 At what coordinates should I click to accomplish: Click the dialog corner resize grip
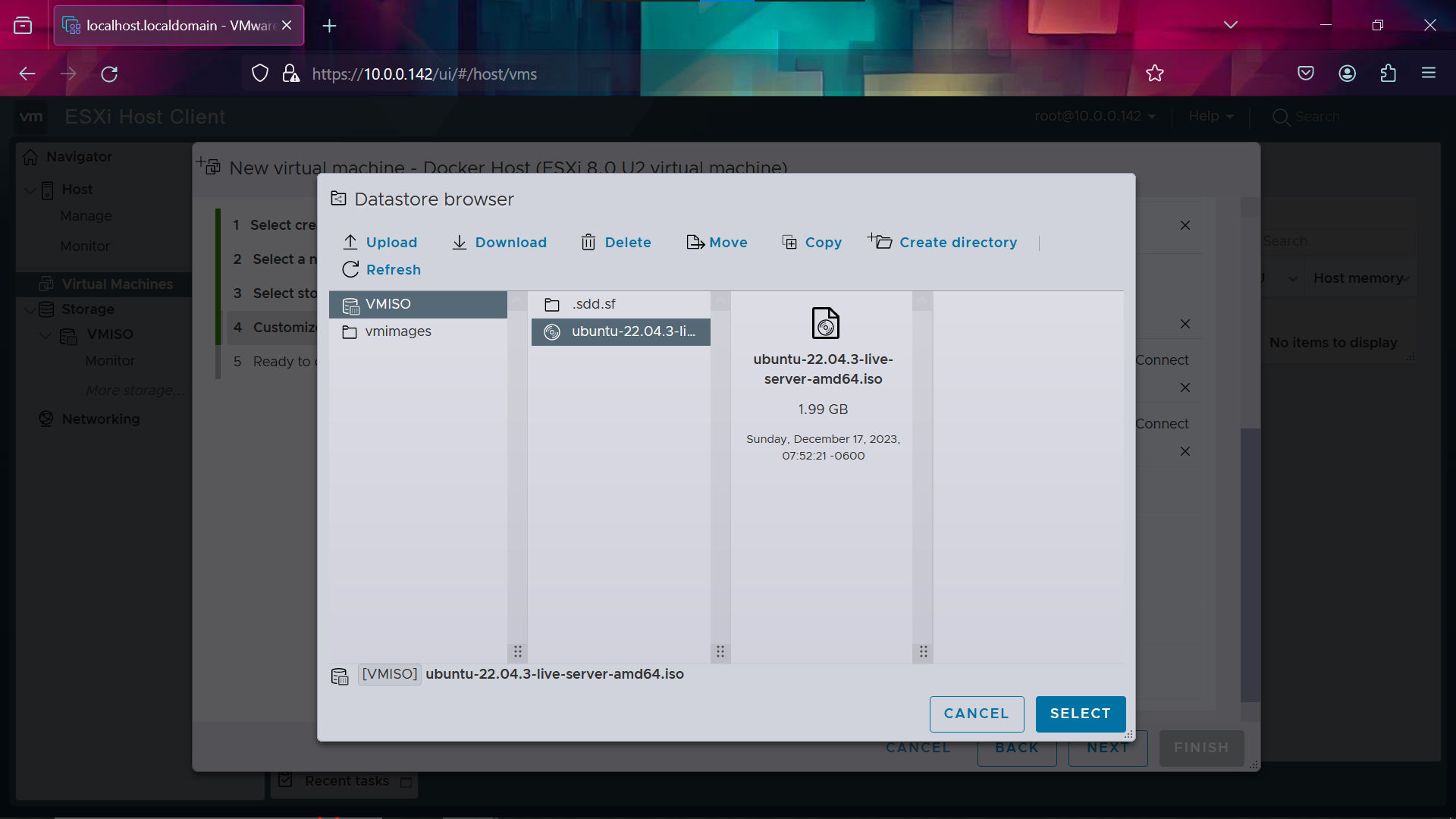(x=1128, y=734)
